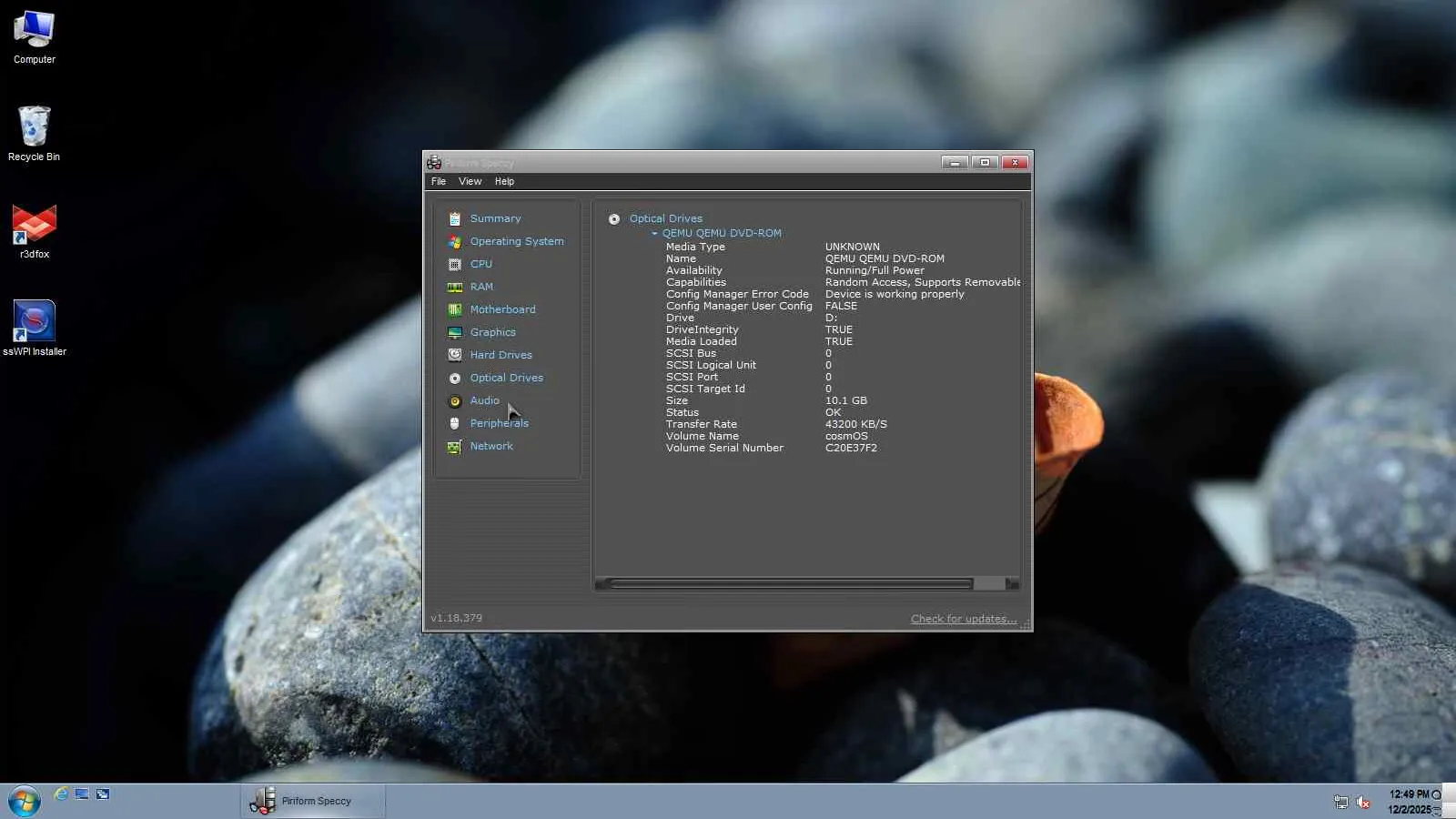Select the 43200 KB/S transfer rate value
The image size is (1456, 819).
click(x=856, y=424)
